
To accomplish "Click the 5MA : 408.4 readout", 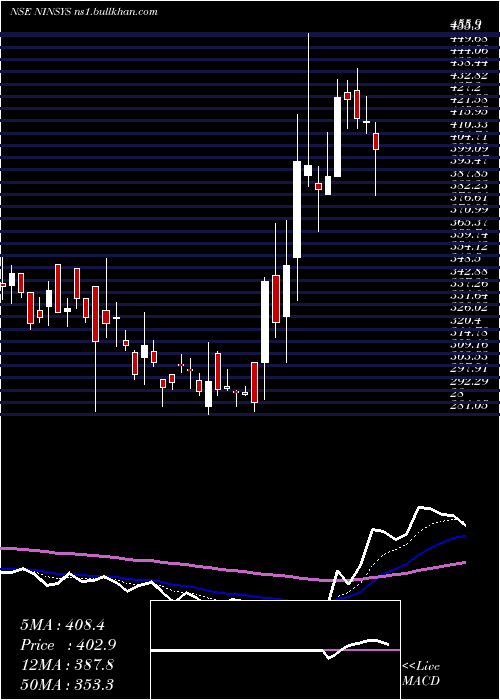I will (62, 625).
